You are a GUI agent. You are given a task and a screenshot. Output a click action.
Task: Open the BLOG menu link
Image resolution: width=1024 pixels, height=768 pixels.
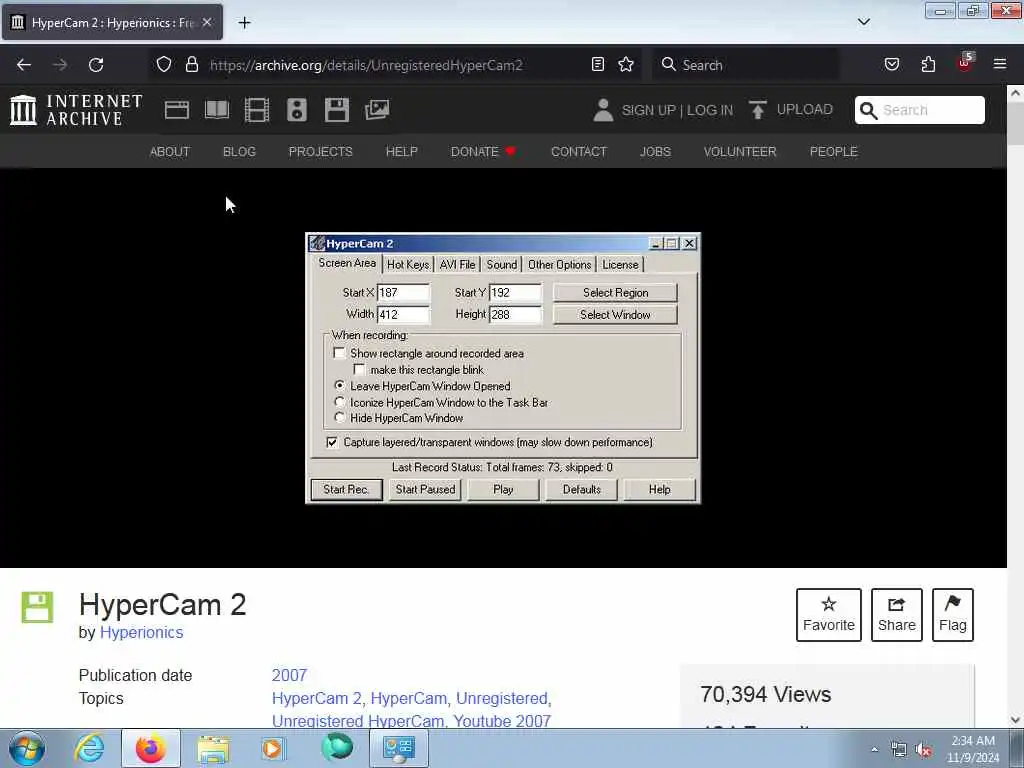tap(239, 152)
